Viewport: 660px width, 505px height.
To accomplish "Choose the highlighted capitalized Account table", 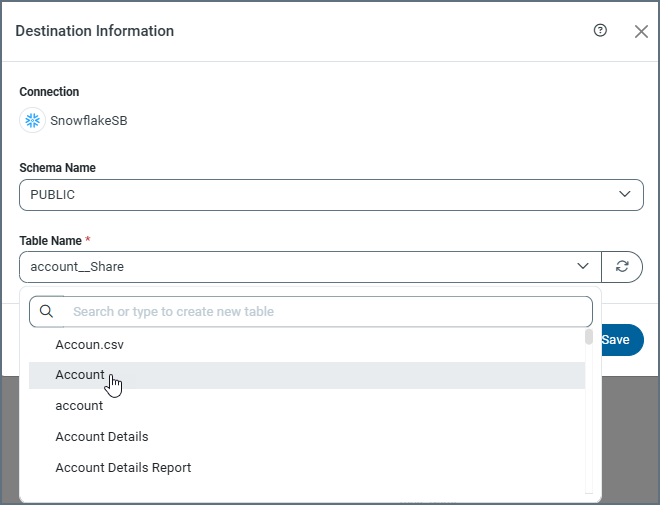I will pos(80,375).
